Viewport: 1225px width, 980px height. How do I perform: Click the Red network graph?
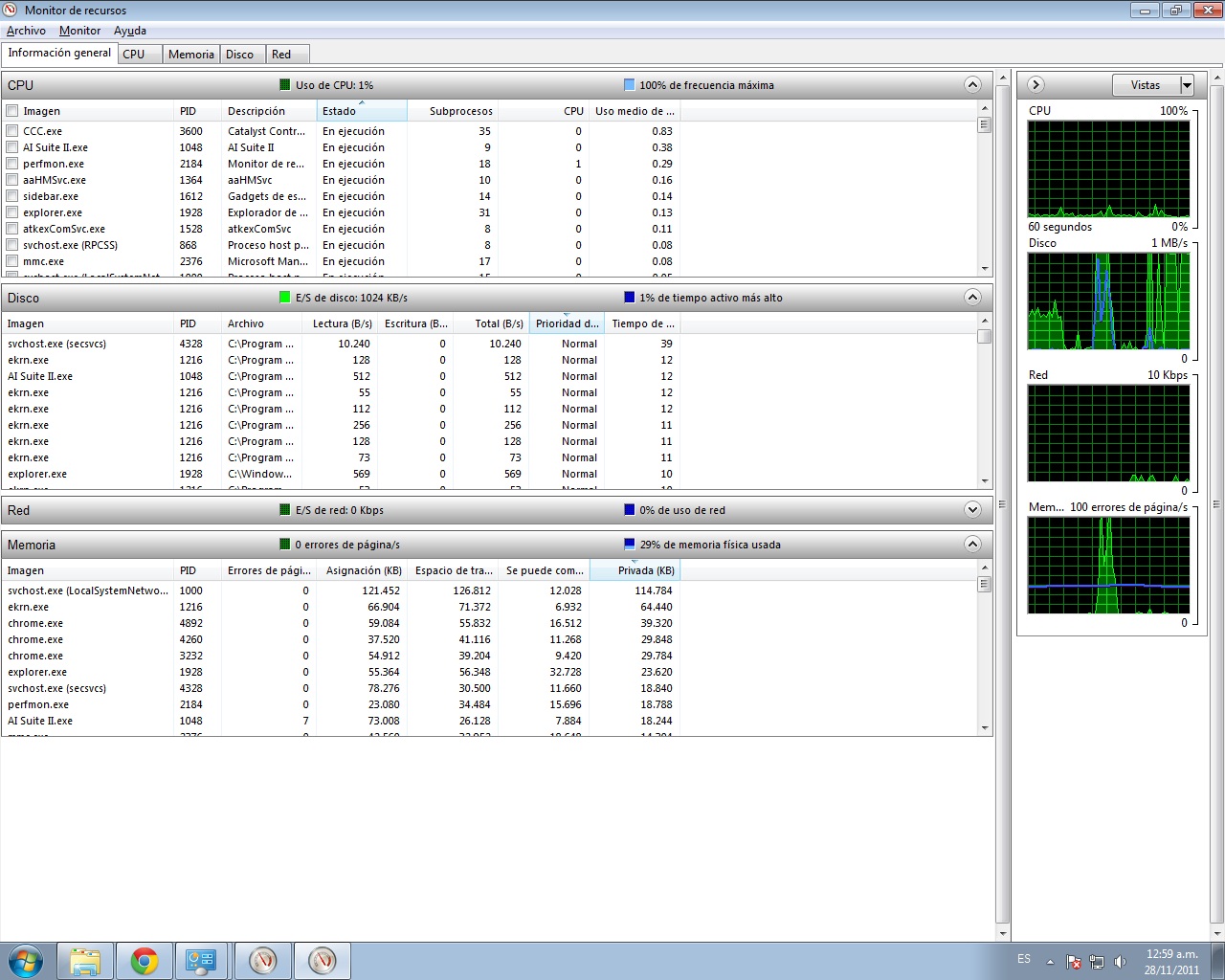point(1108,433)
